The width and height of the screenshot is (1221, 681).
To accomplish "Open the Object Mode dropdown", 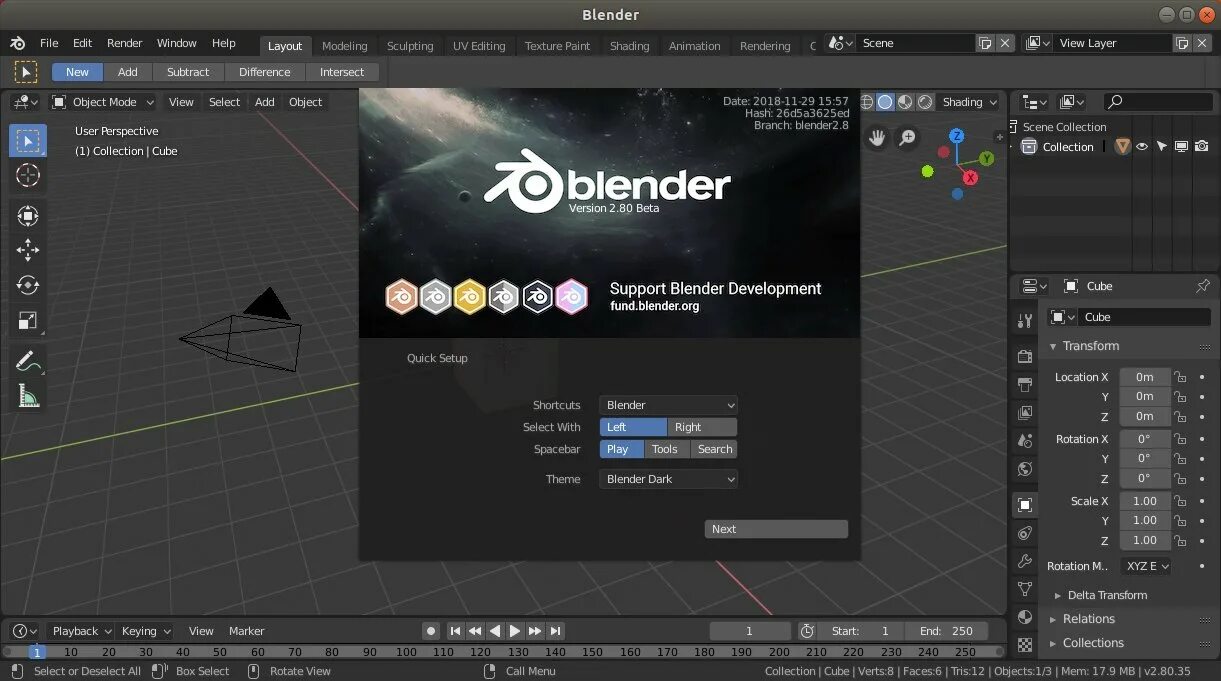I will (x=103, y=102).
